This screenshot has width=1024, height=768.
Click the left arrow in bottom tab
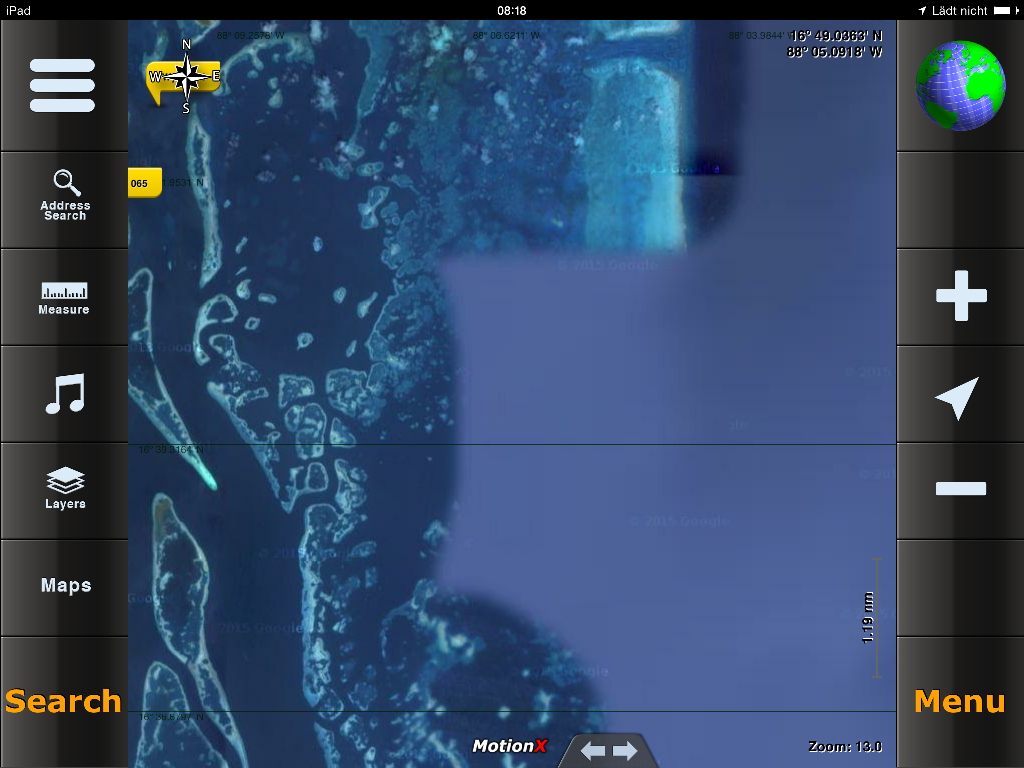(592, 751)
